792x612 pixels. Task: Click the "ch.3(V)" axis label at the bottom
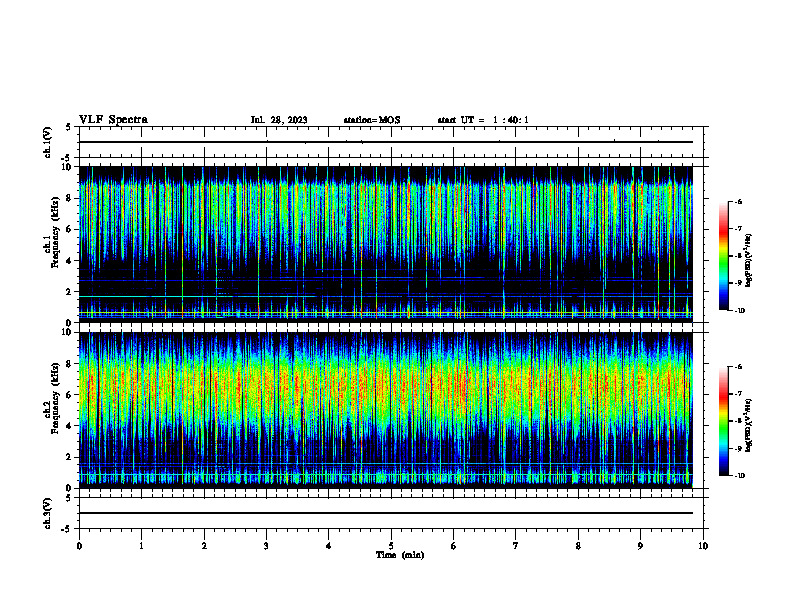point(47,513)
